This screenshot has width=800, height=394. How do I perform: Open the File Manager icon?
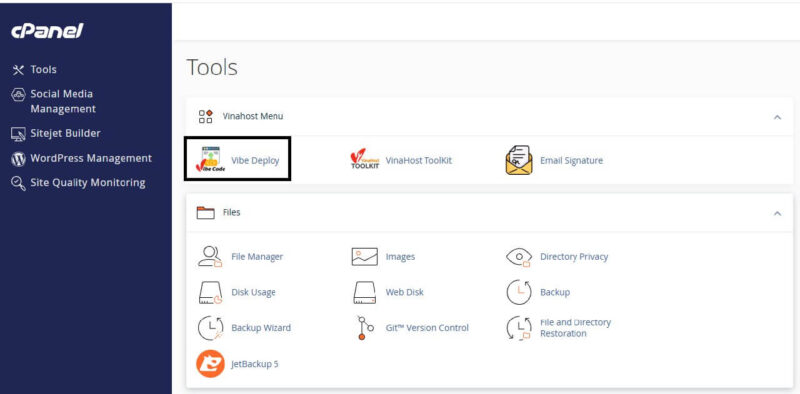tap(210, 257)
